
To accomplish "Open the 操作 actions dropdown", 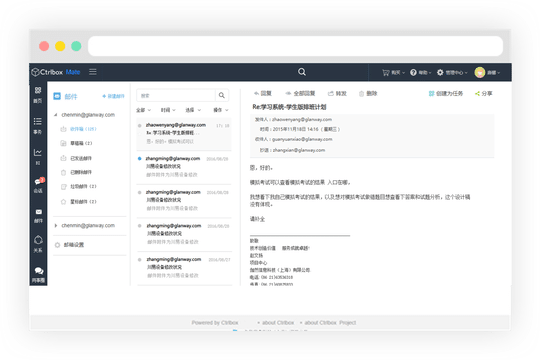I will 221,110.
